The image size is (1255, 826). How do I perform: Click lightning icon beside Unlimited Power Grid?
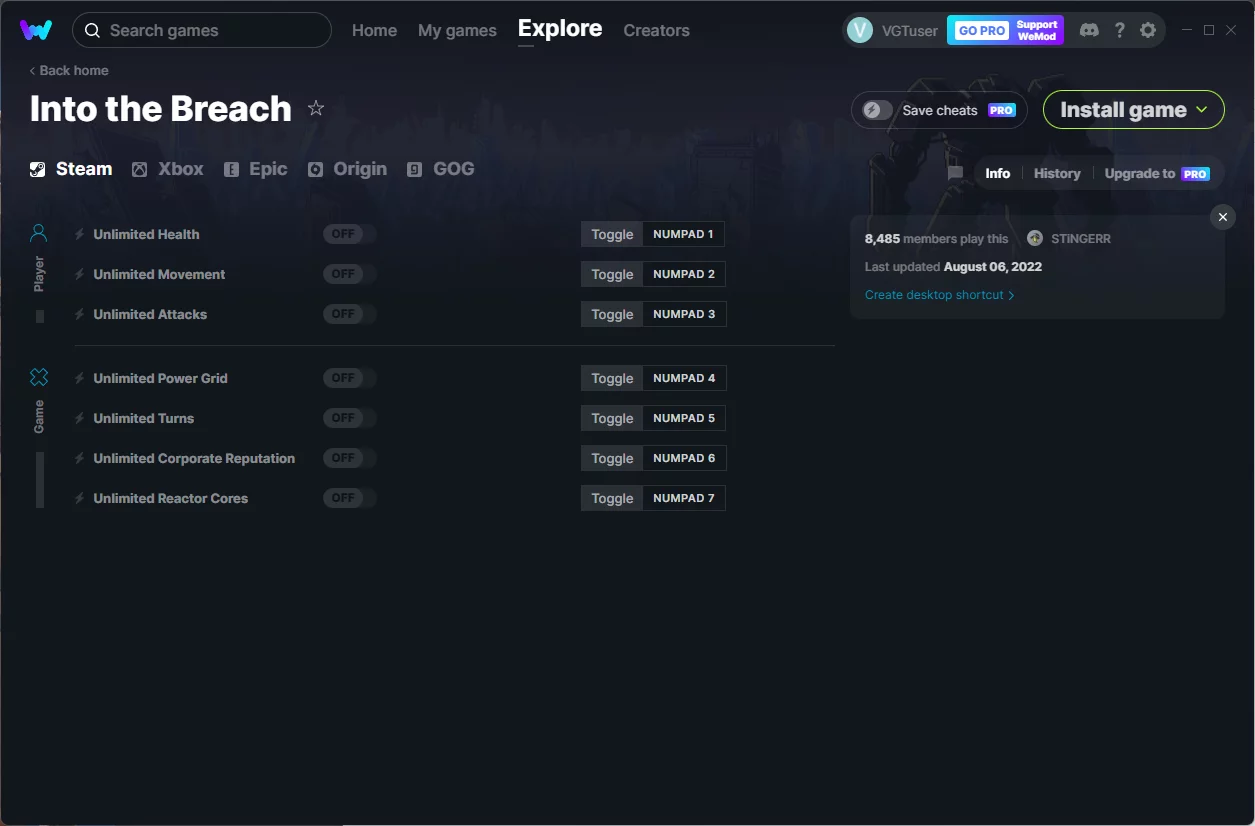tap(80, 378)
